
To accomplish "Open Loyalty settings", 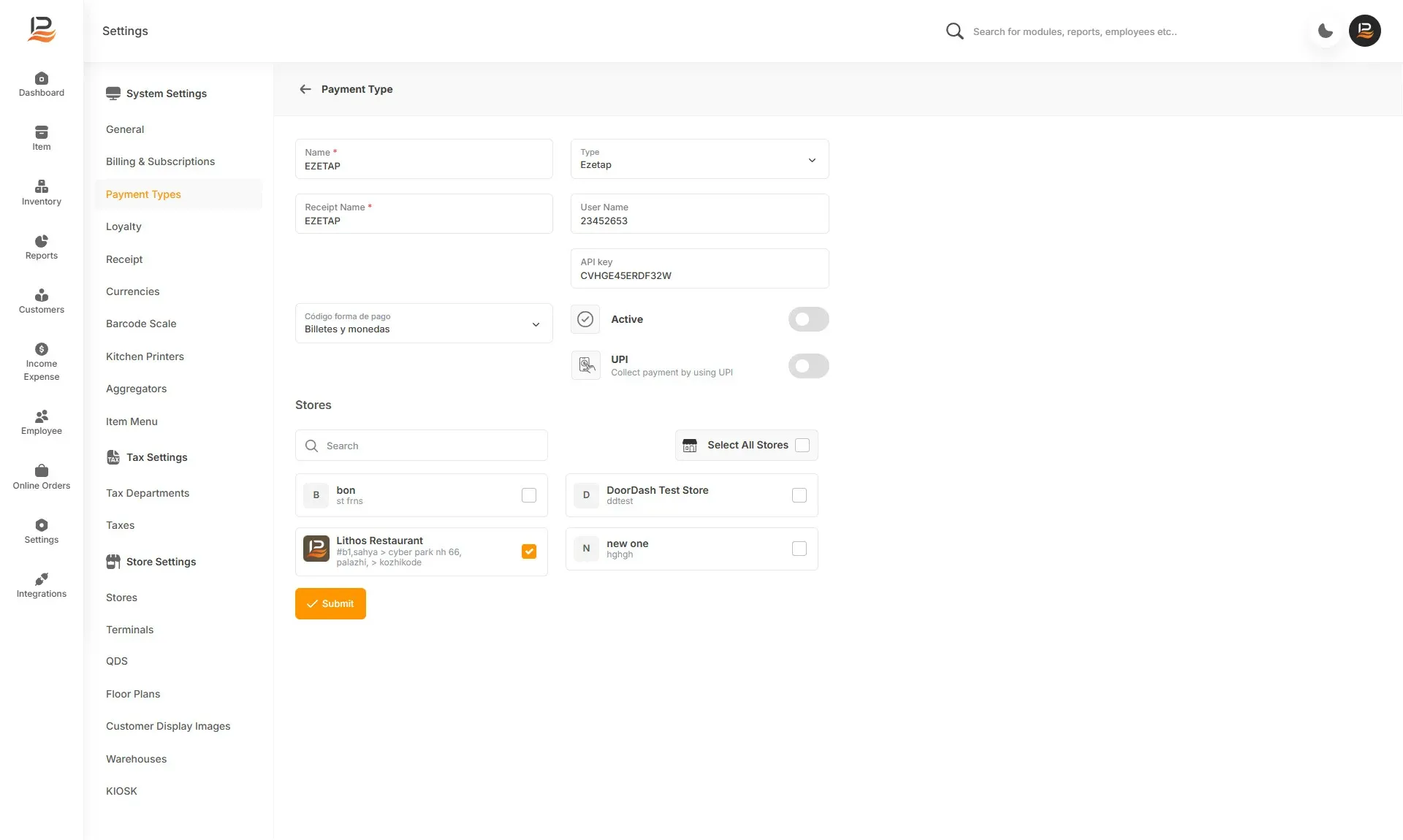I will click(123, 226).
